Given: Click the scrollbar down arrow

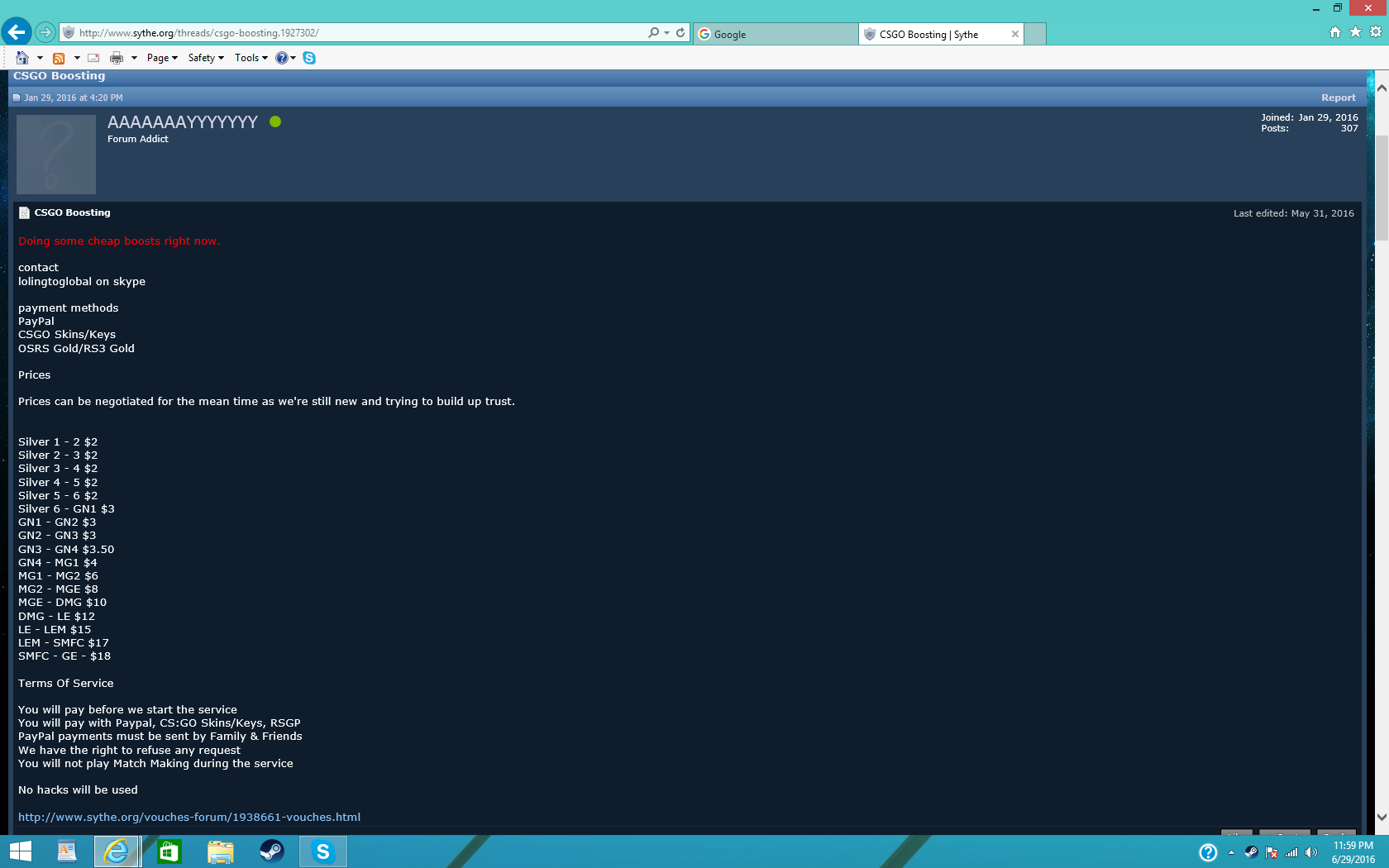Looking at the screenshot, I should point(1382,817).
